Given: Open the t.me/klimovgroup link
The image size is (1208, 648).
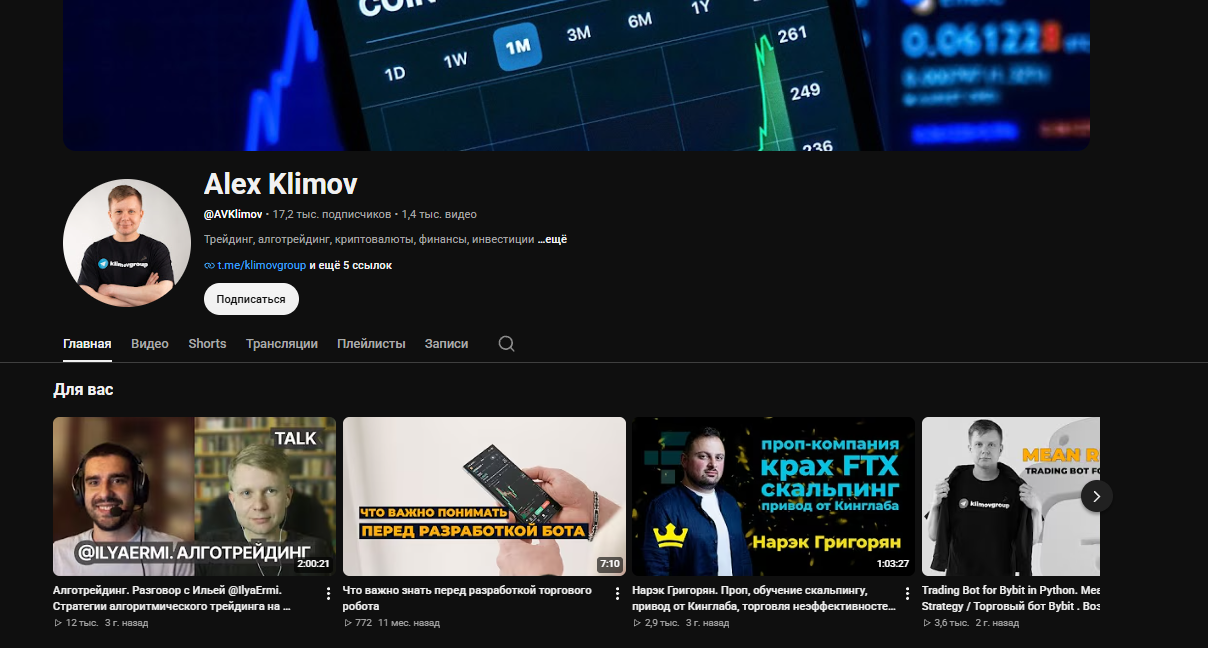Looking at the screenshot, I should 262,266.
